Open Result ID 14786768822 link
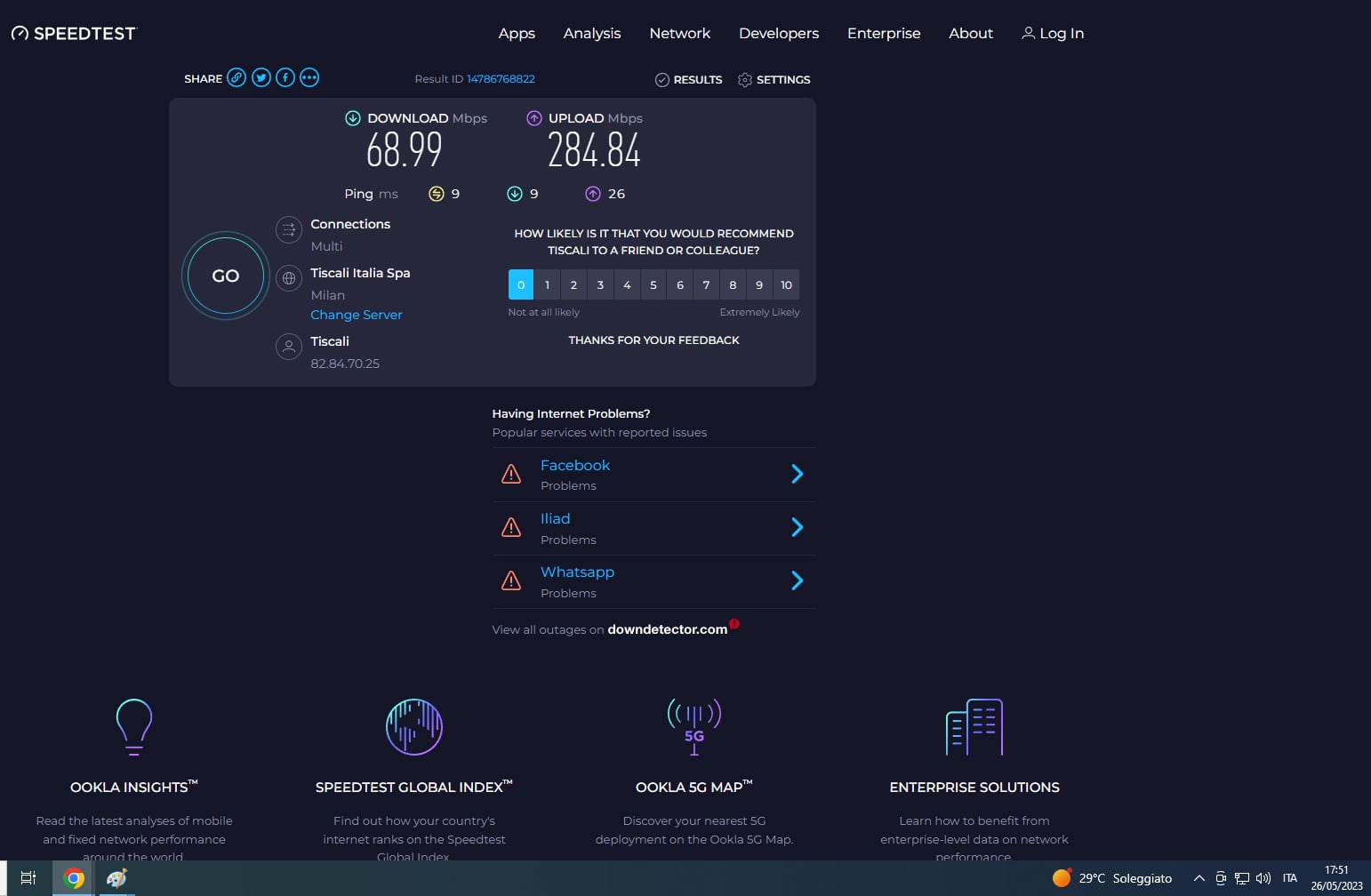Image resolution: width=1371 pixels, height=896 pixels. [x=501, y=78]
